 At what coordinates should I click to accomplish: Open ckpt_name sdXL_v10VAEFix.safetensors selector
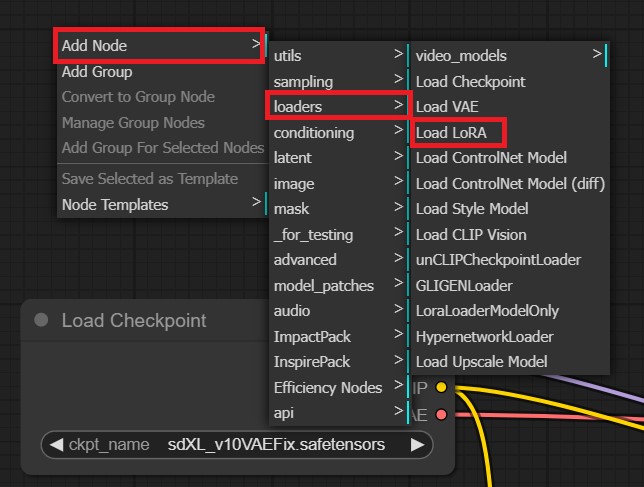click(237, 444)
